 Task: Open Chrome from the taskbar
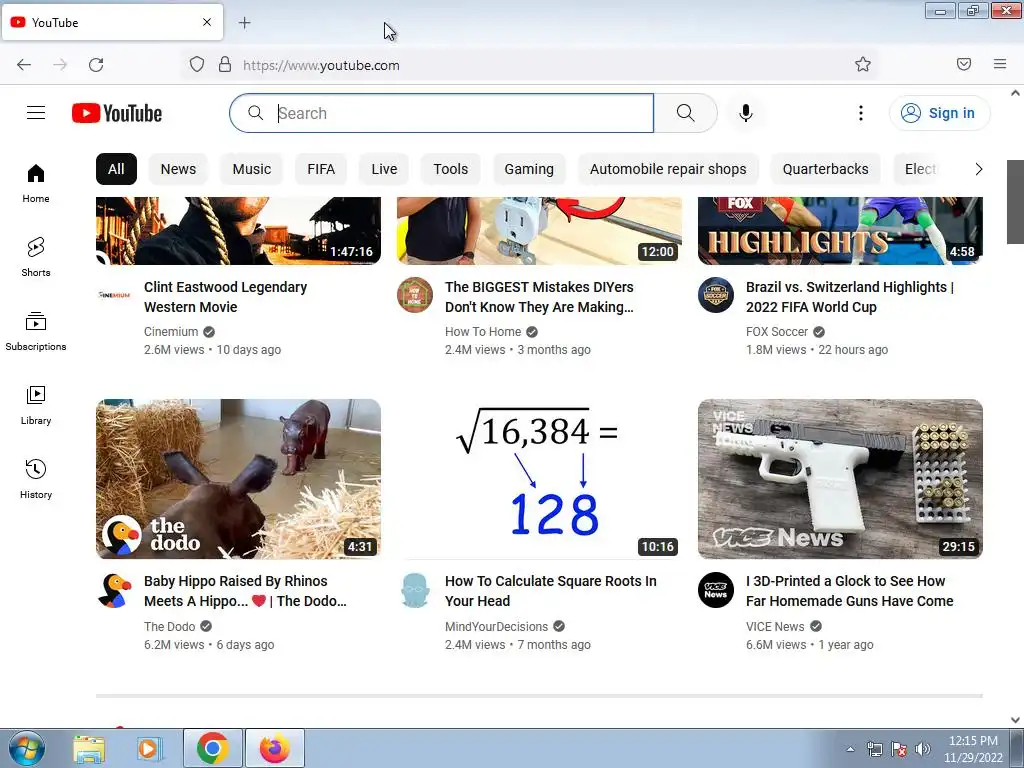212,748
